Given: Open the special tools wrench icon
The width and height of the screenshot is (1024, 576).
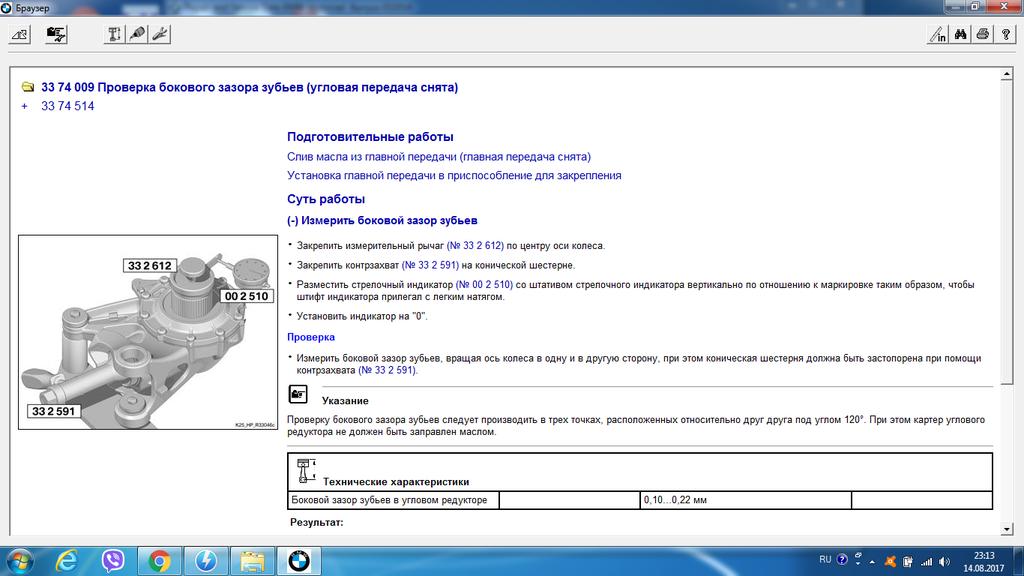Looking at the screenshot, I should point(160,34).
